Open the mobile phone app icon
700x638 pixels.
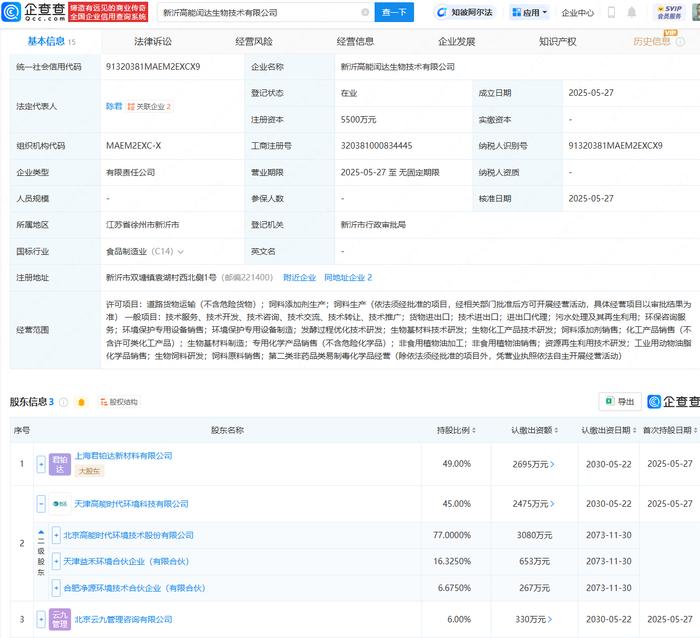(x=612, y=13)
